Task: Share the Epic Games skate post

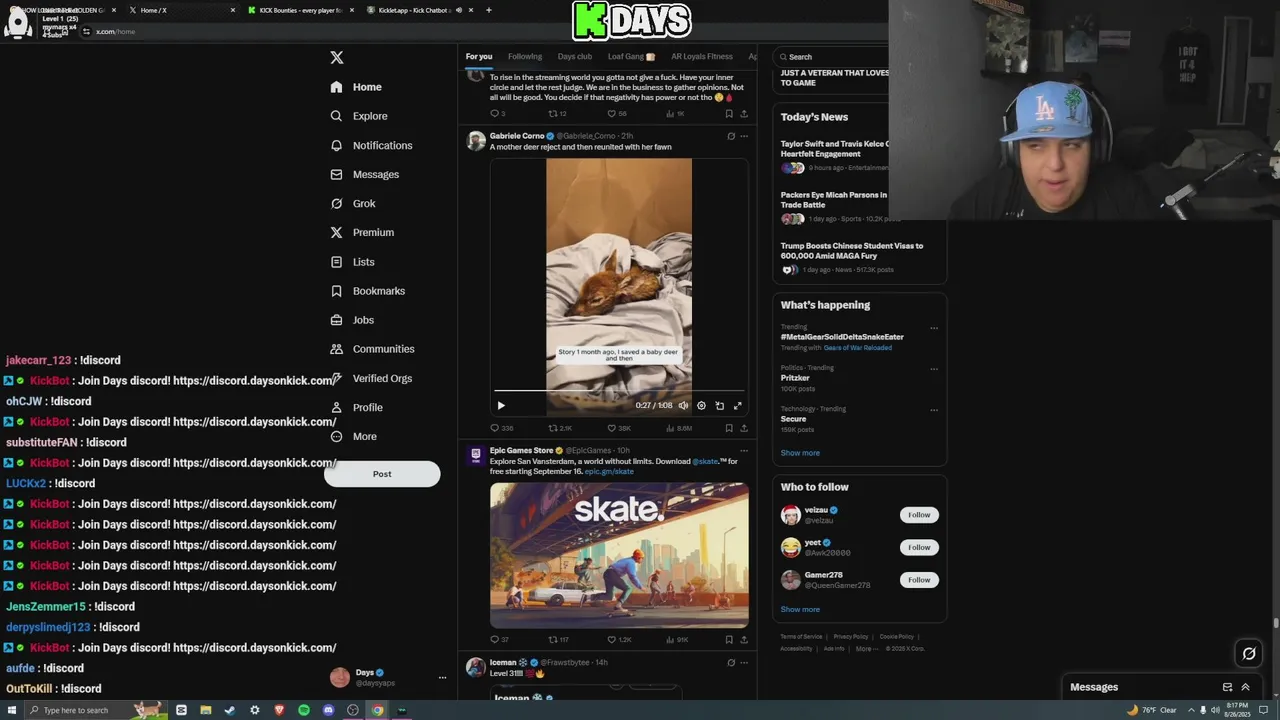Action: (x=743, y=639)
